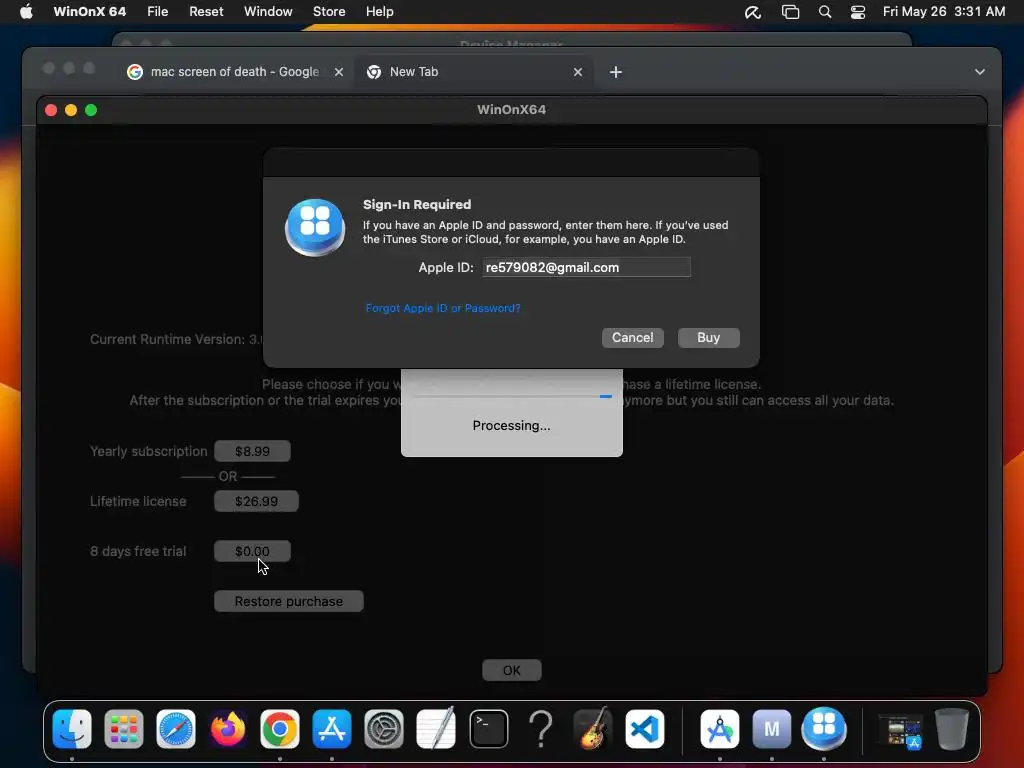Viewport: 1024px width, 768px height.
Task: Open the Help menu
Action: click(379, 12)
